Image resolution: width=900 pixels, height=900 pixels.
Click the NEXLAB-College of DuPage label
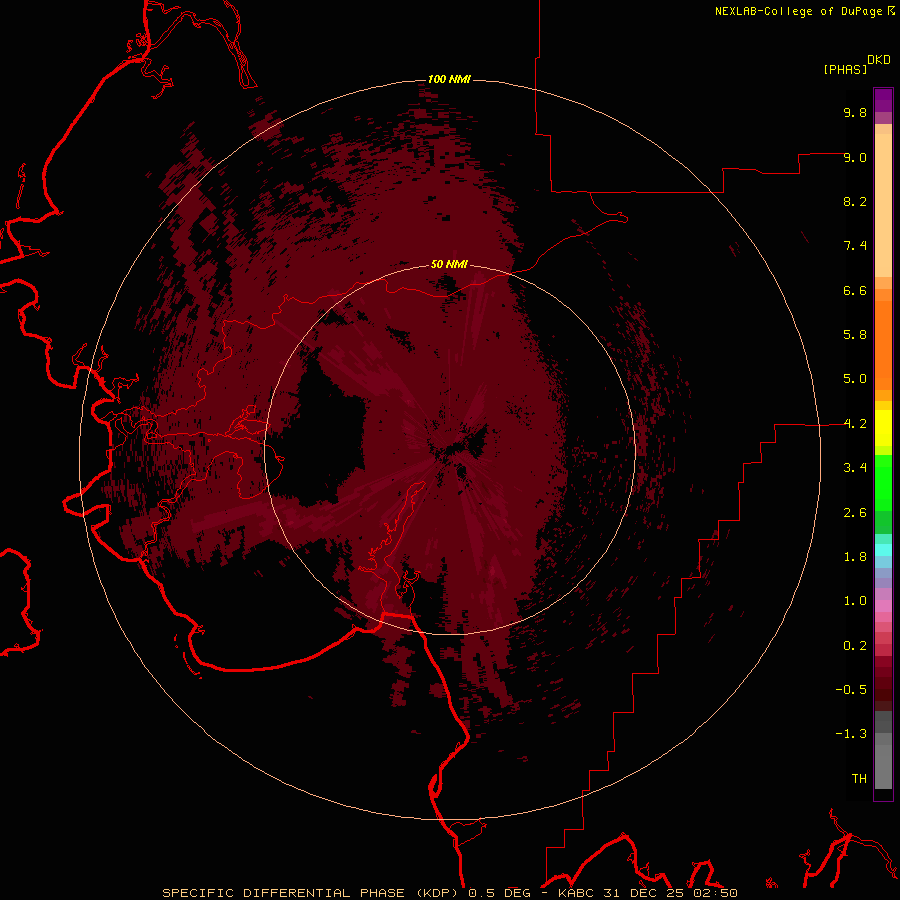point(798,11)
